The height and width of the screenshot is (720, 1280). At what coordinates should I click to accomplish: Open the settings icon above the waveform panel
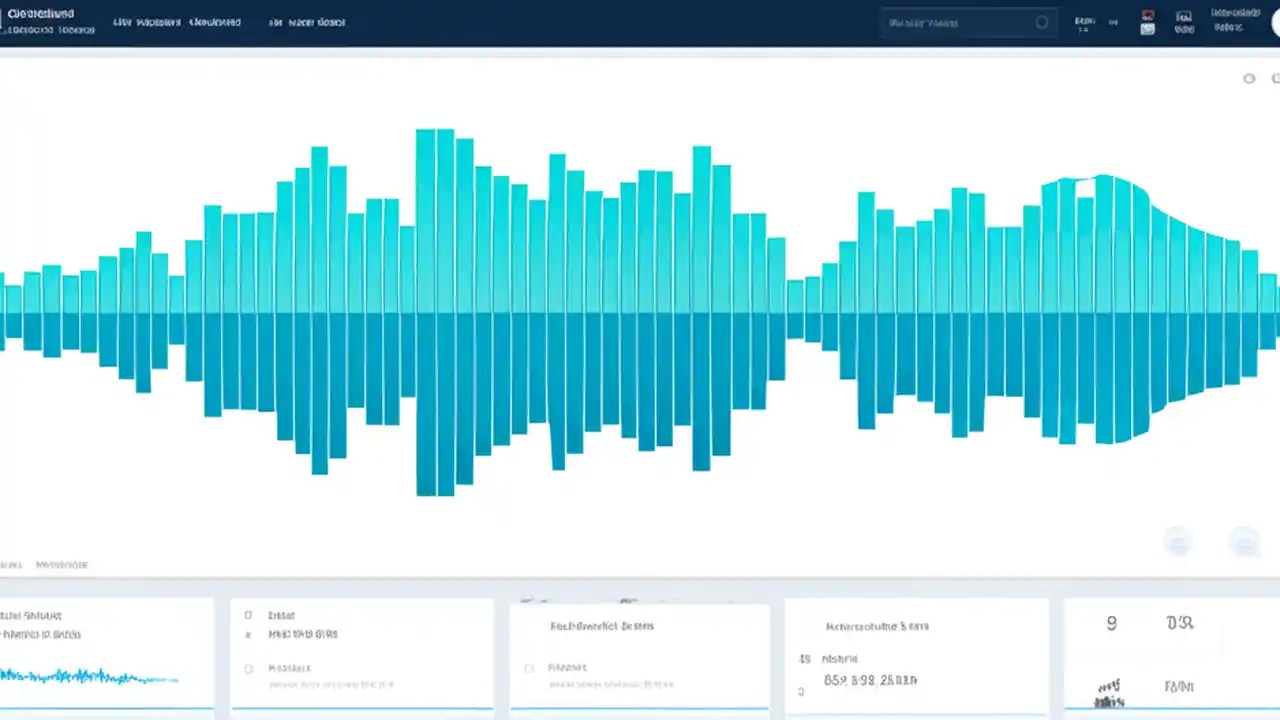(x=1249, y=78)
